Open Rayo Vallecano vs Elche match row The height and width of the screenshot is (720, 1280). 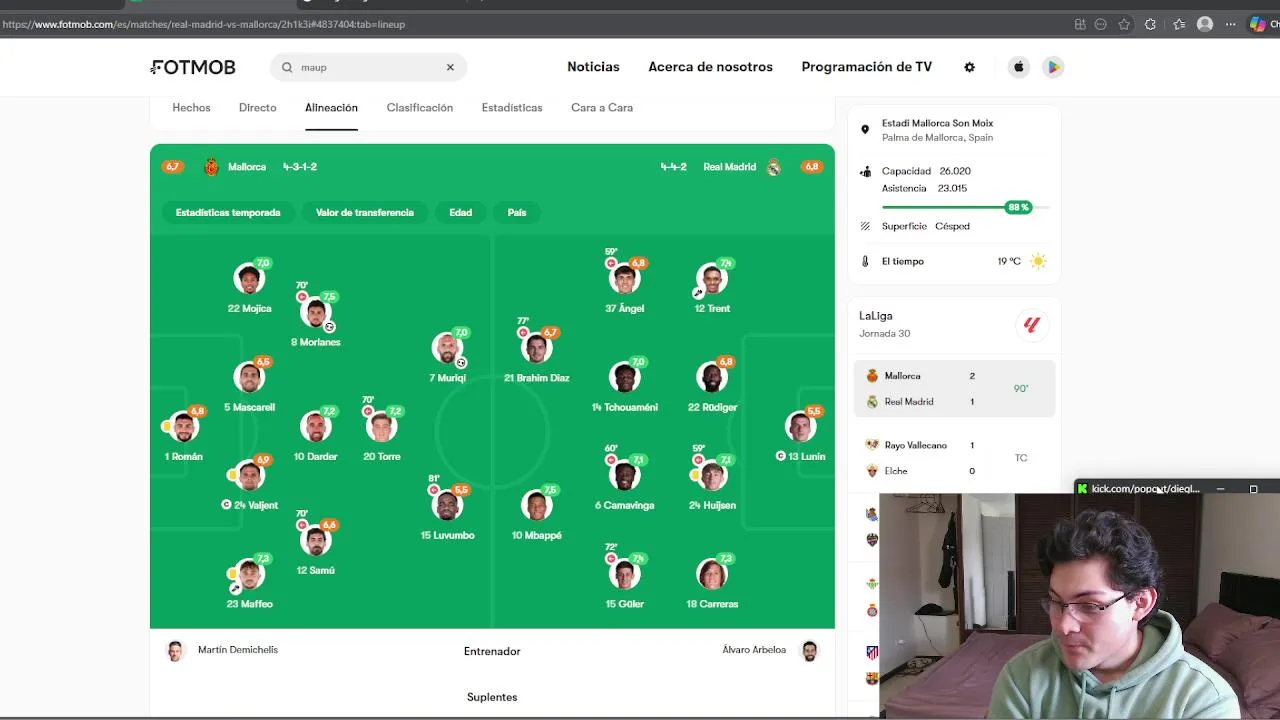point(955,457)
